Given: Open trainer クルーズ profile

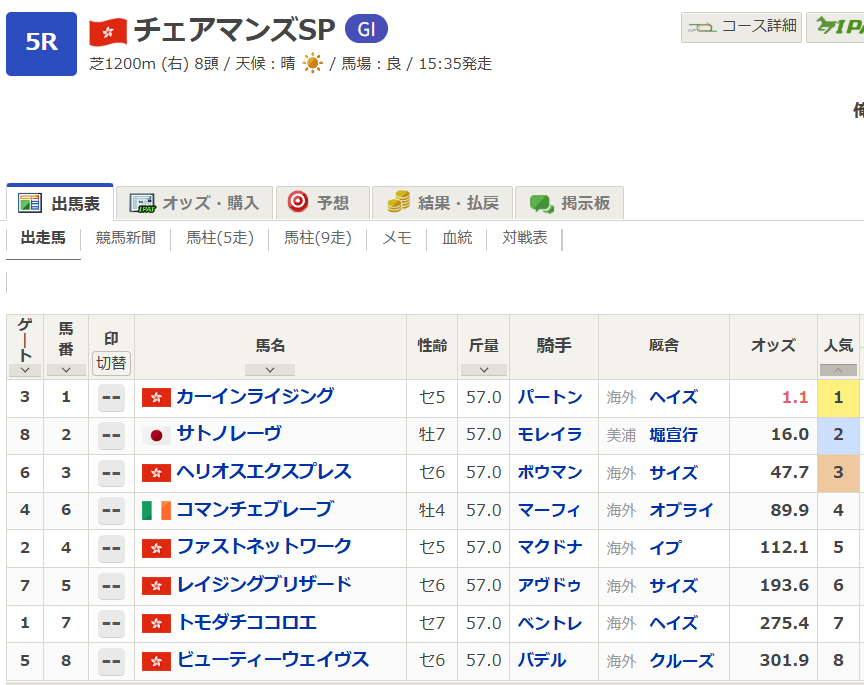Looking at the screenshot, I should pos(682,661).
